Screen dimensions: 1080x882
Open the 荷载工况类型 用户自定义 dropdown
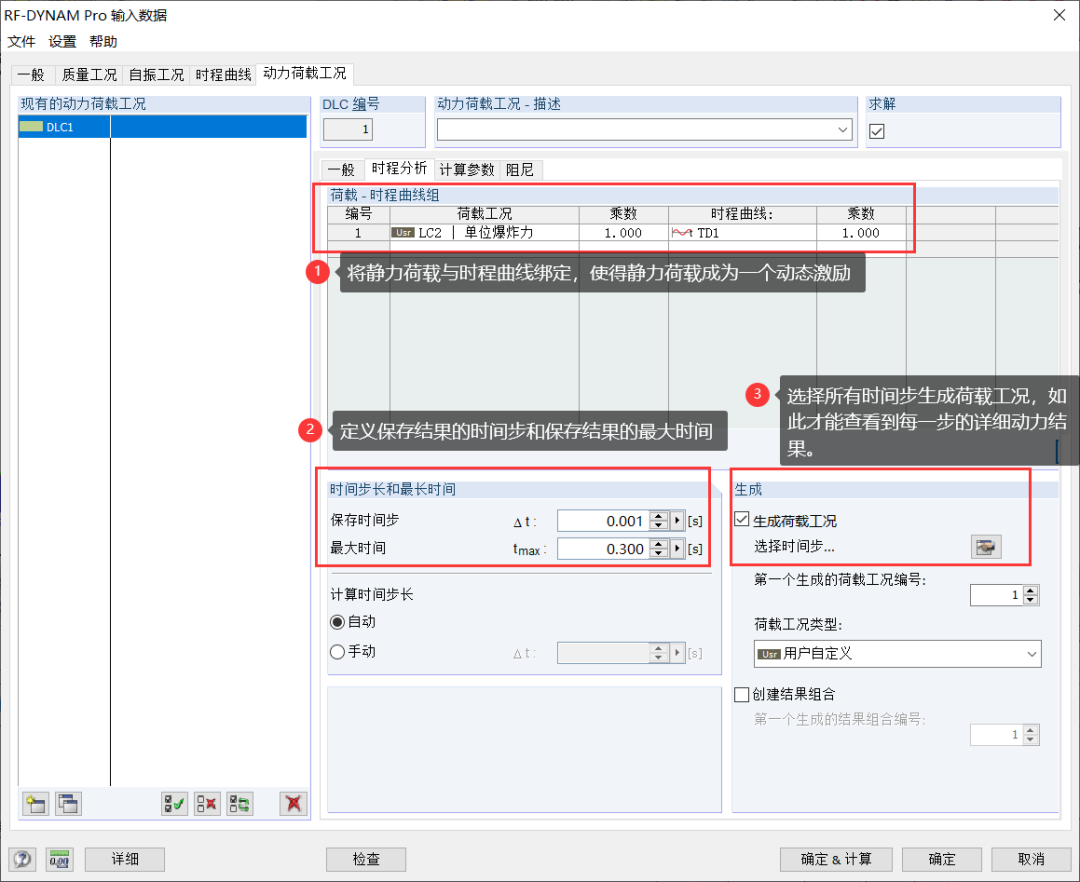1031,654
